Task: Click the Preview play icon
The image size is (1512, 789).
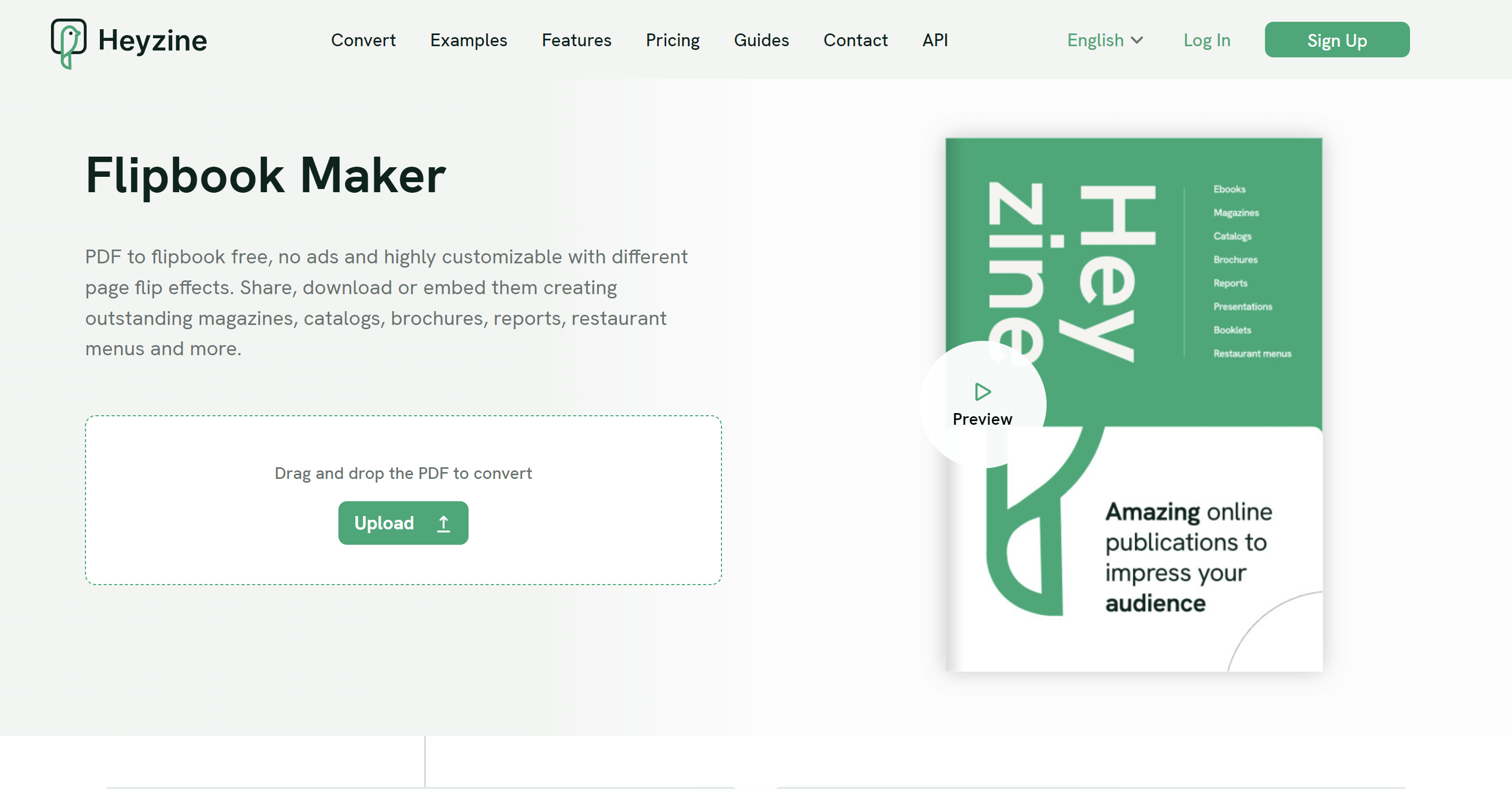Action: 981,391
